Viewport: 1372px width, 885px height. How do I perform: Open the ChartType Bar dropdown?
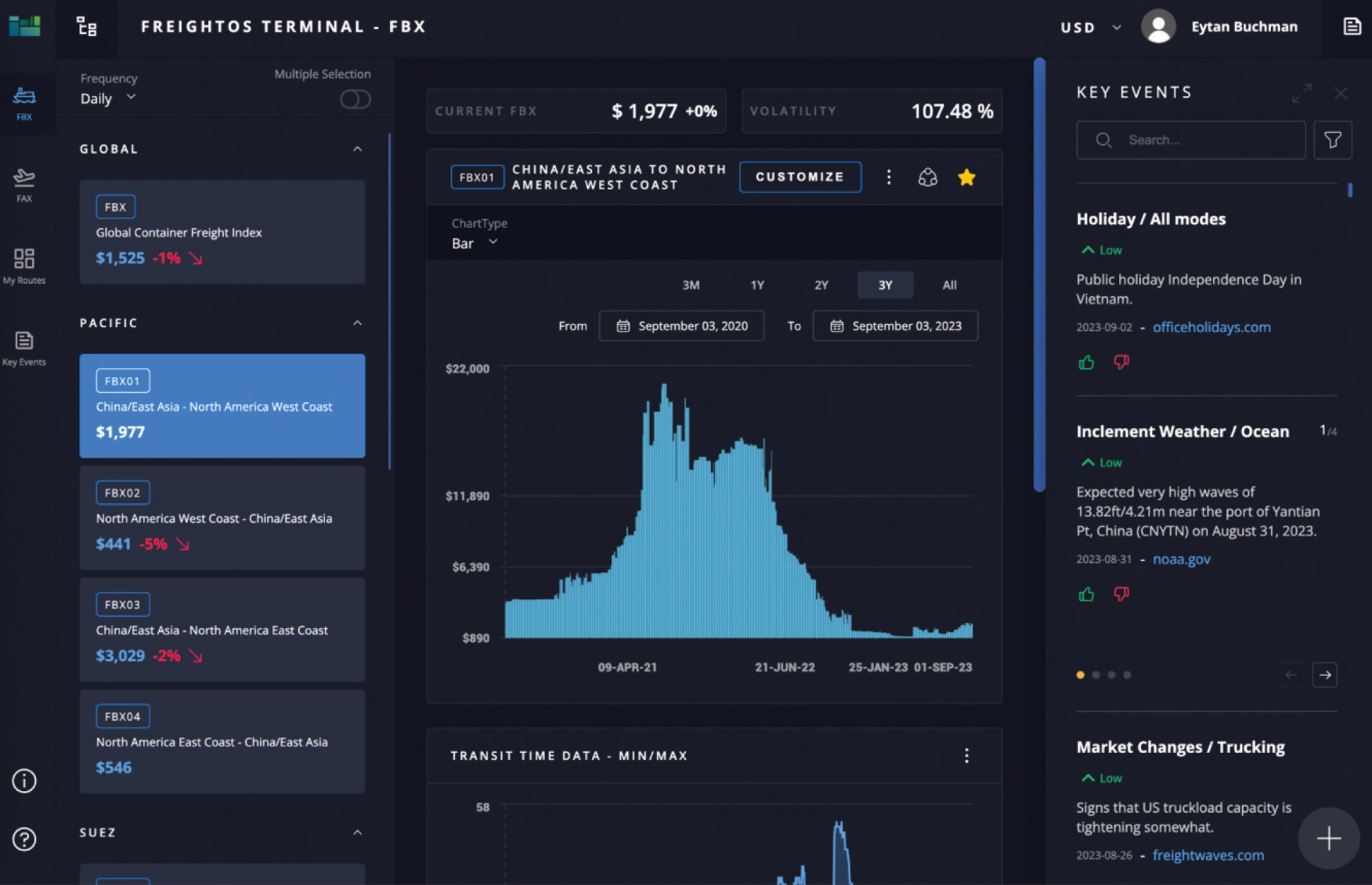coord(474,243)
